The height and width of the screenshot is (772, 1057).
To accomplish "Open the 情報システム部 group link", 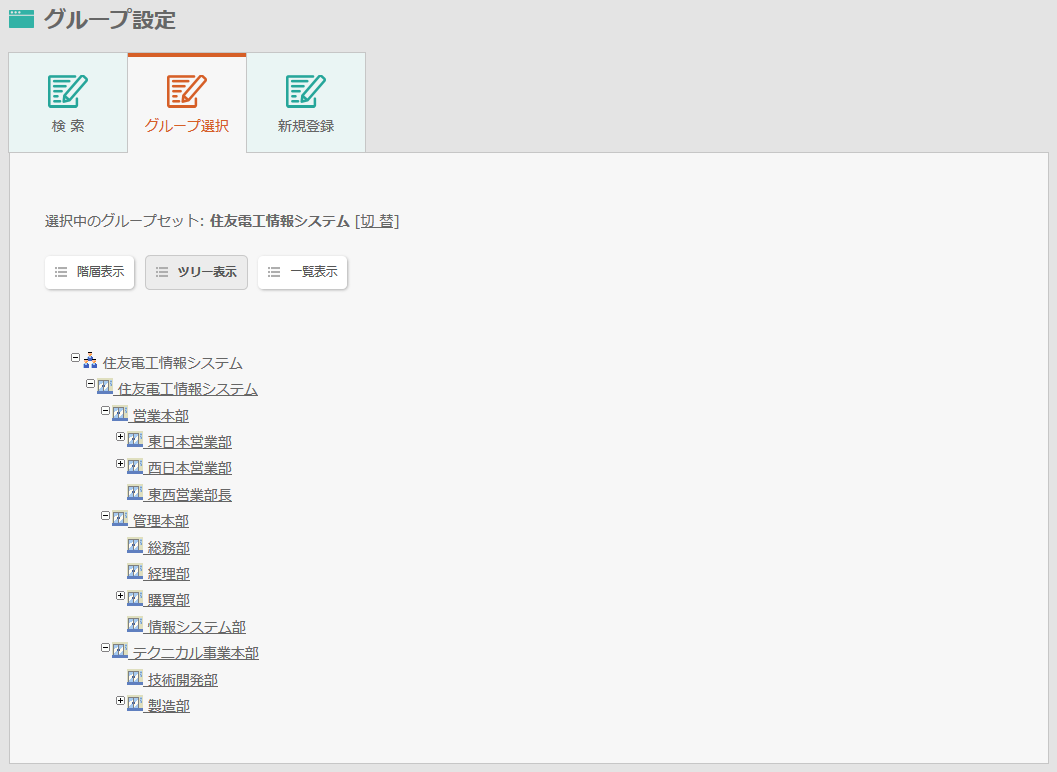I will point(196,627).
